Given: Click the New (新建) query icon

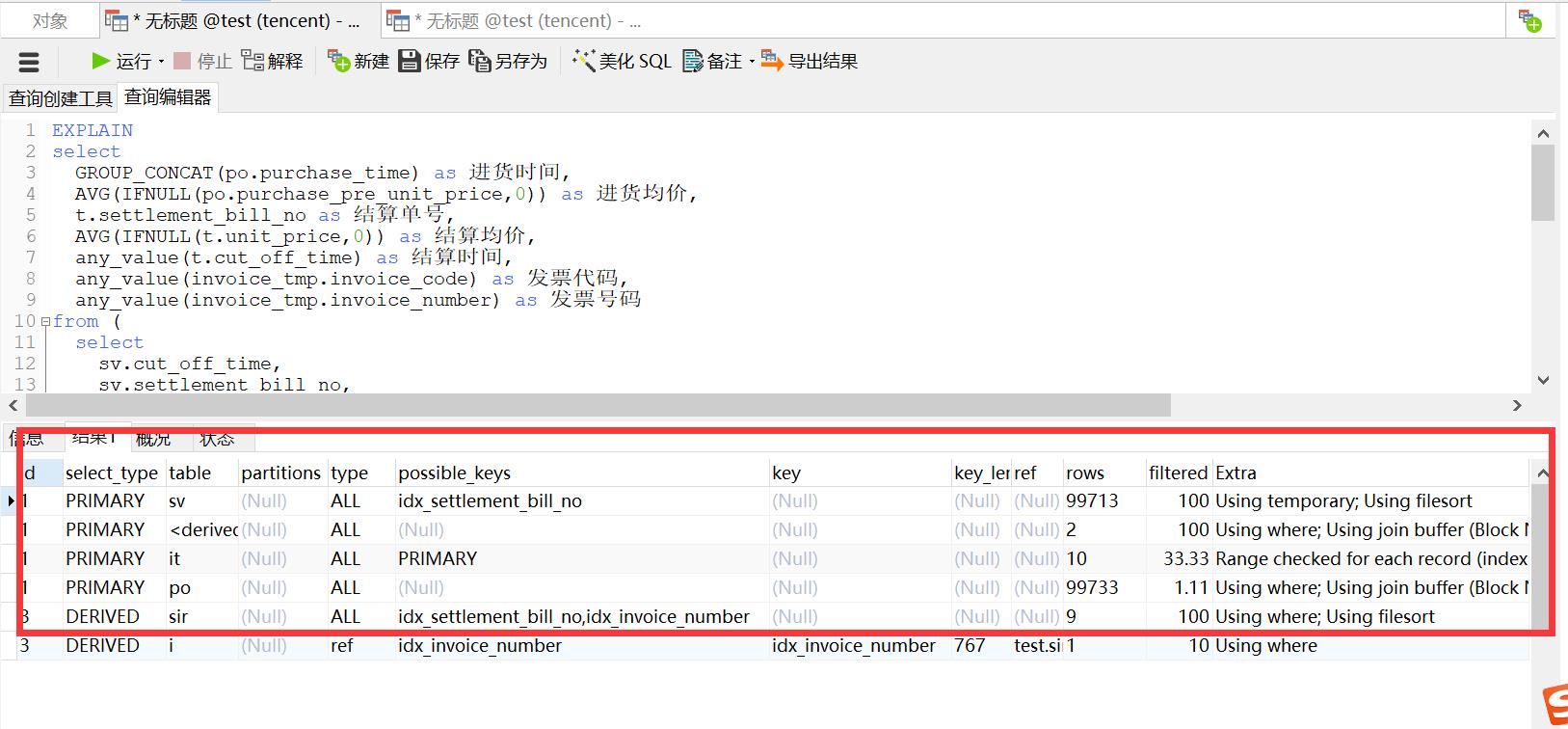Looking at the screenshot, I should coord(338,61).
